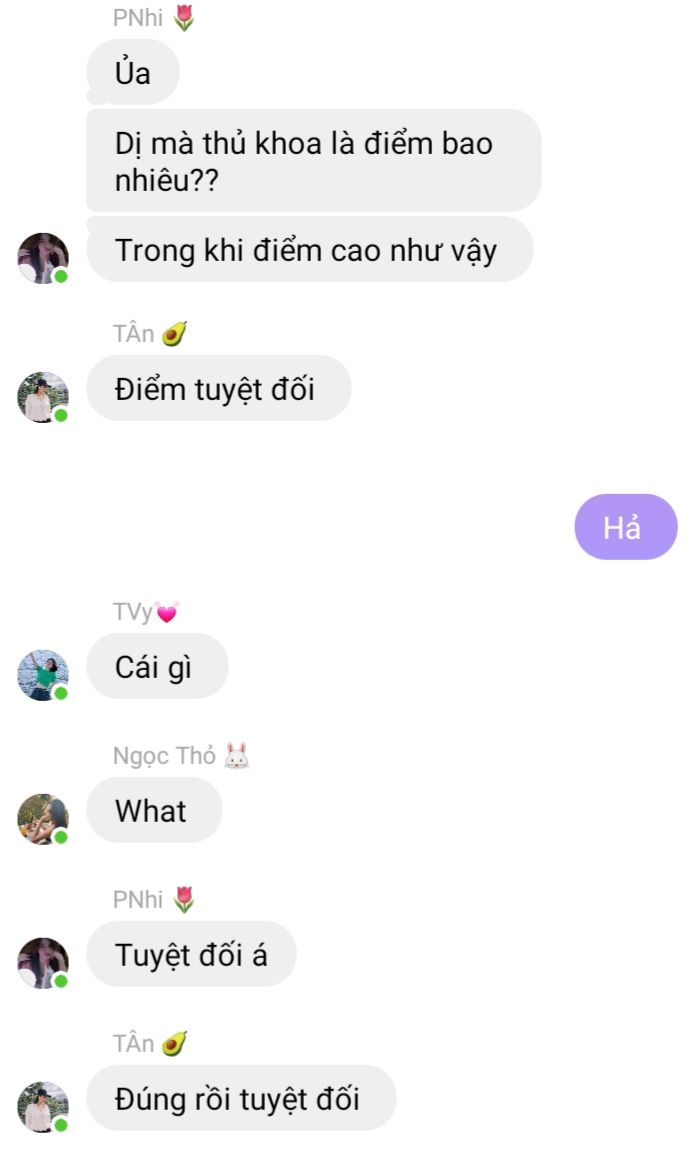Tap the 'Cái gì' message bubble
Viewport: 689px width, 1159px height.
(157, 666)
